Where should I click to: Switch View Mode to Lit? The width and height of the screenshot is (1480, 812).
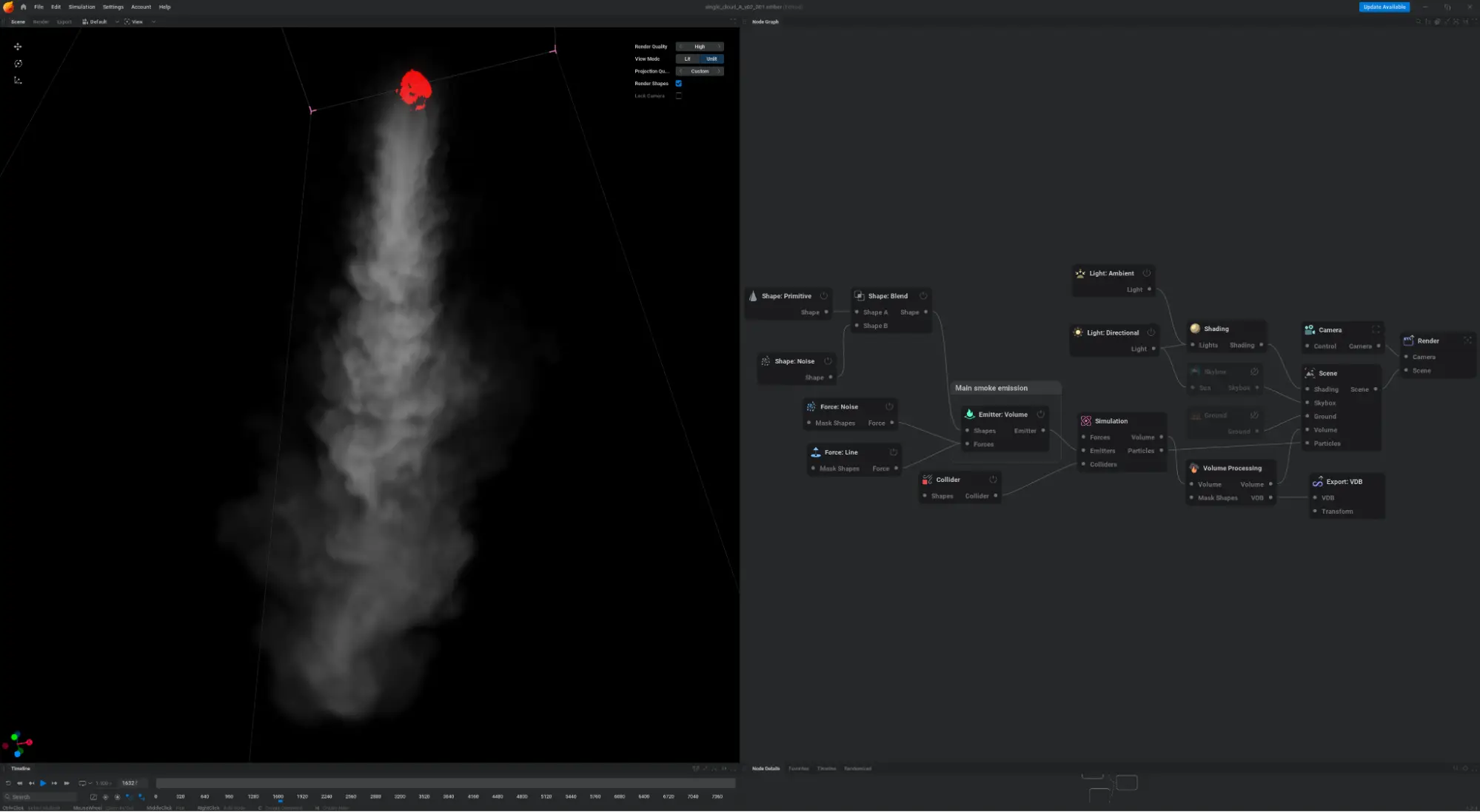[x=687, y=59]
